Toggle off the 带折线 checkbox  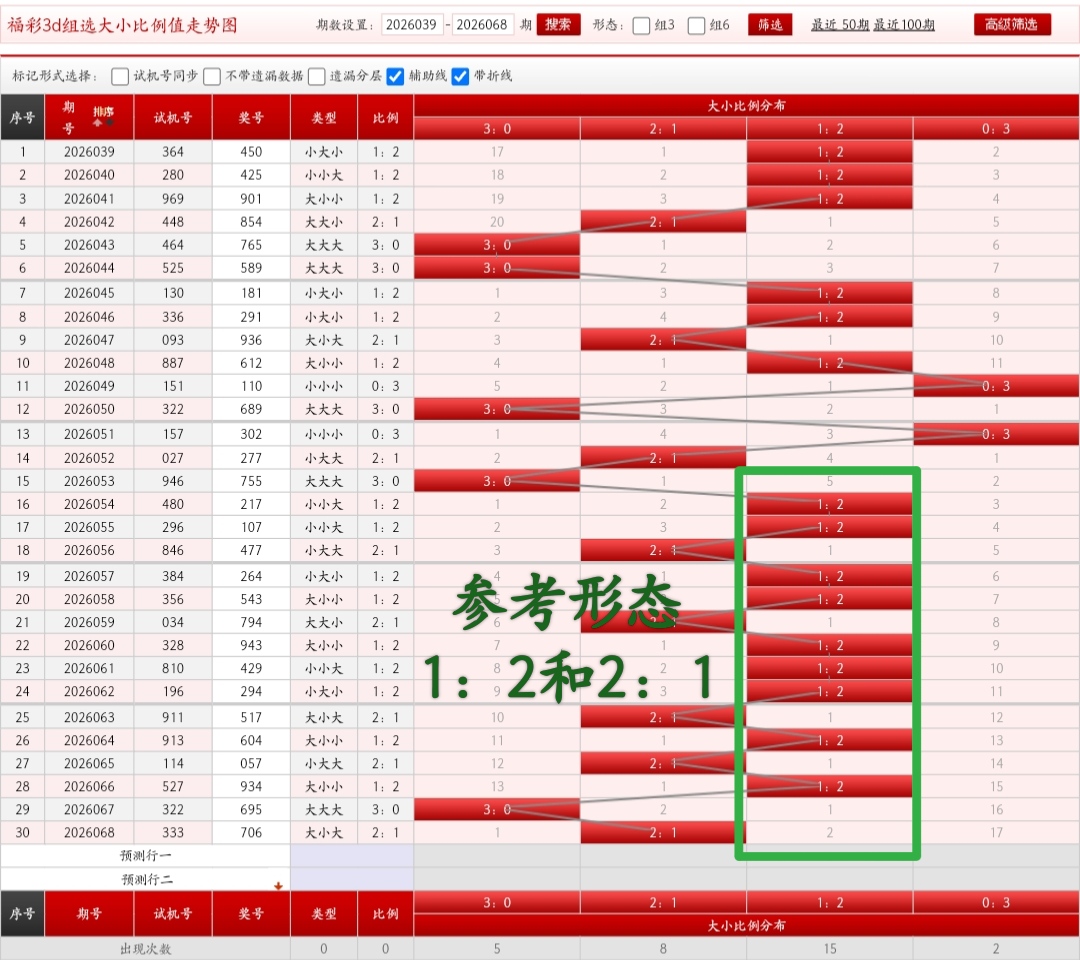click(460, 76)
